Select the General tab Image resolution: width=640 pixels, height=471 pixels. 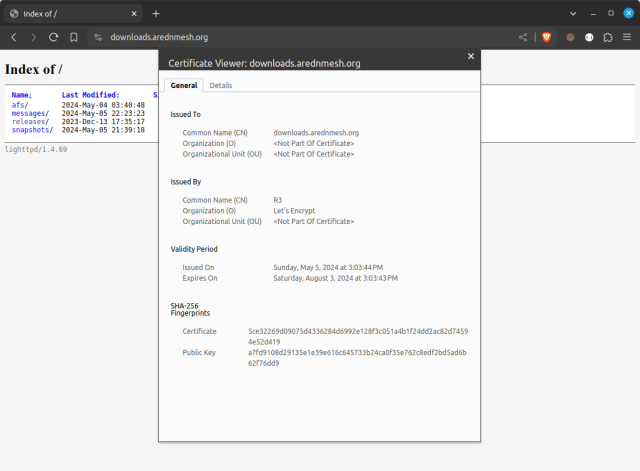pyautogui.click(x=184, y=85)
